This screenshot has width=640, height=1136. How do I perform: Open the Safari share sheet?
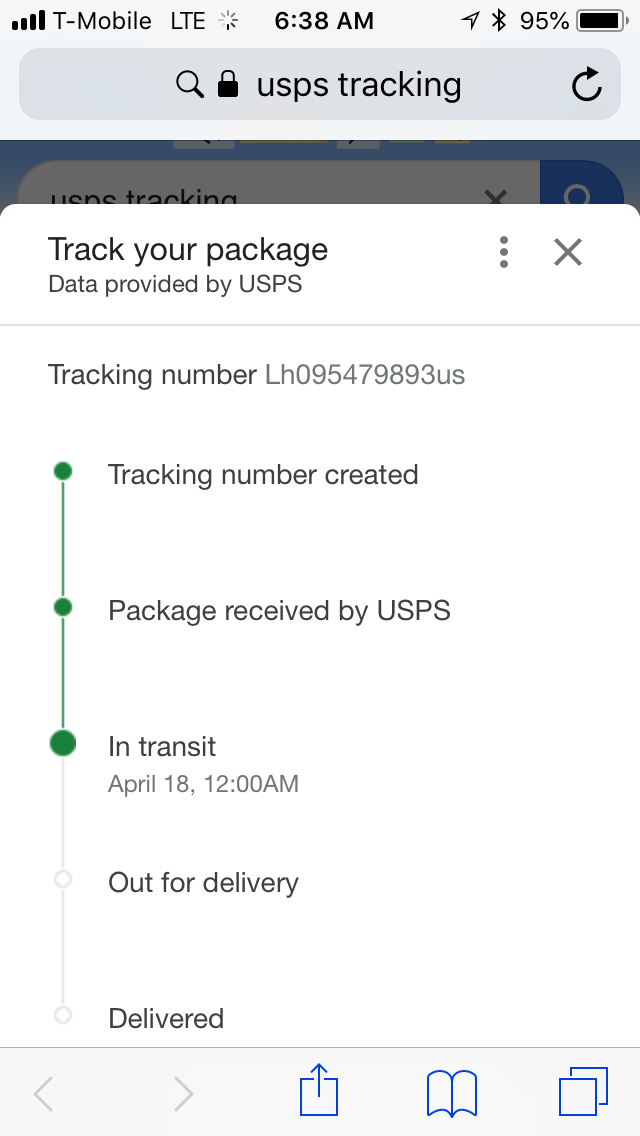click(320, 1091)
